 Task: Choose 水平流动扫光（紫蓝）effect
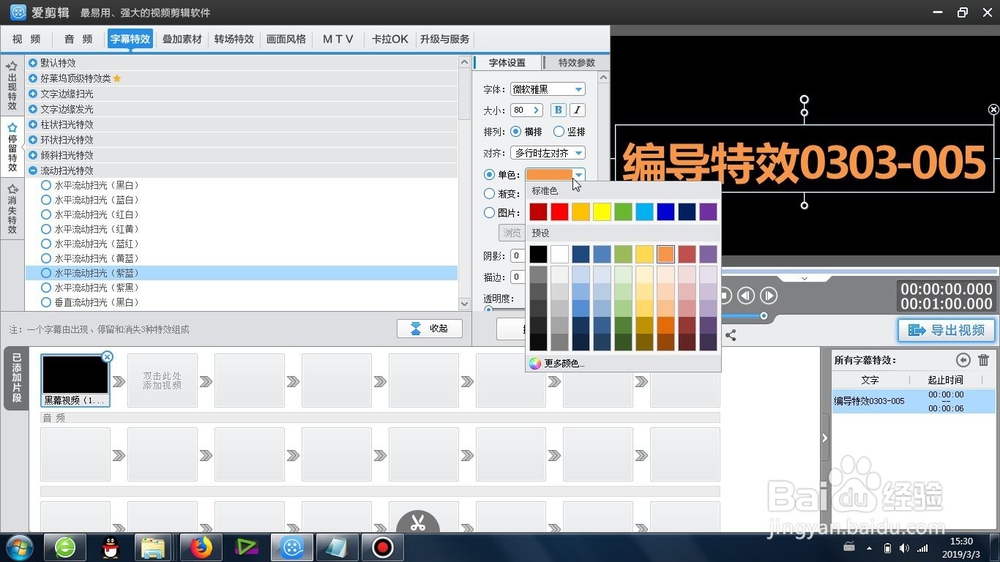coord(46,273)
